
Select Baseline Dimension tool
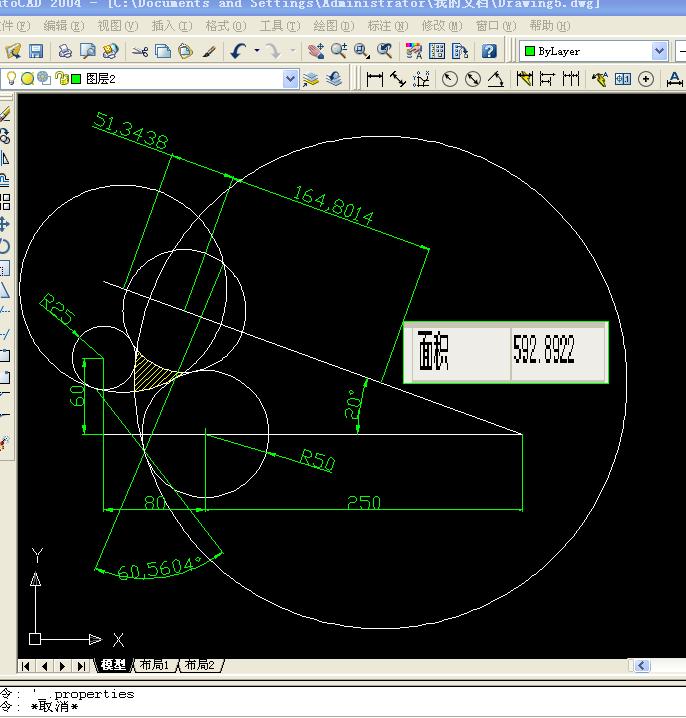point(547,79)
